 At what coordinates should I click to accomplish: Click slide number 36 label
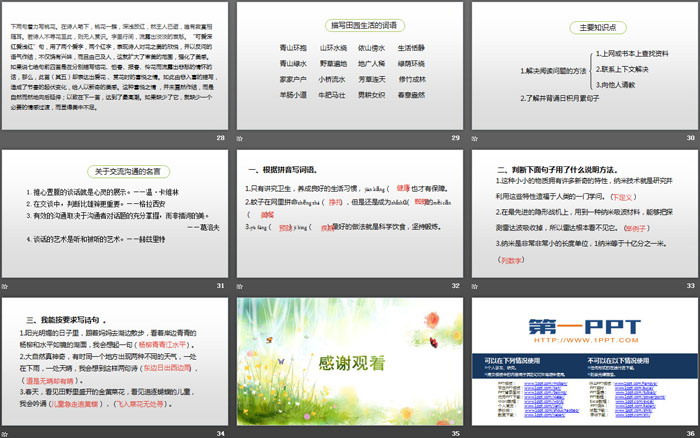[x=691, y=434]
